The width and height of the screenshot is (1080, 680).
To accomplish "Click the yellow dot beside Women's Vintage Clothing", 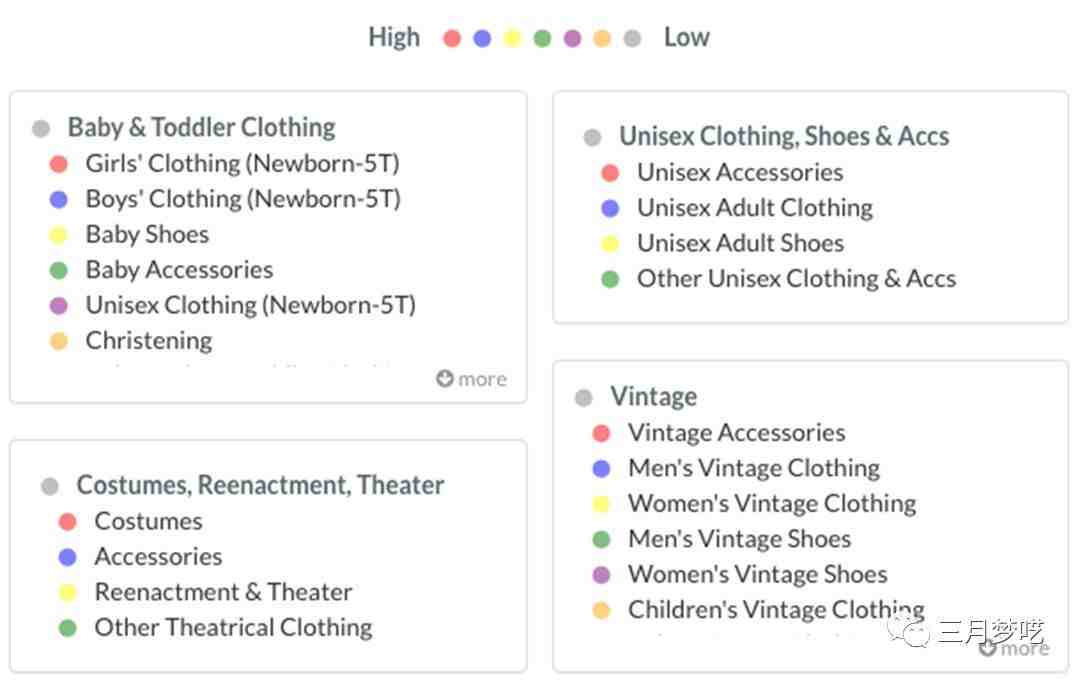I will (601, 504).
